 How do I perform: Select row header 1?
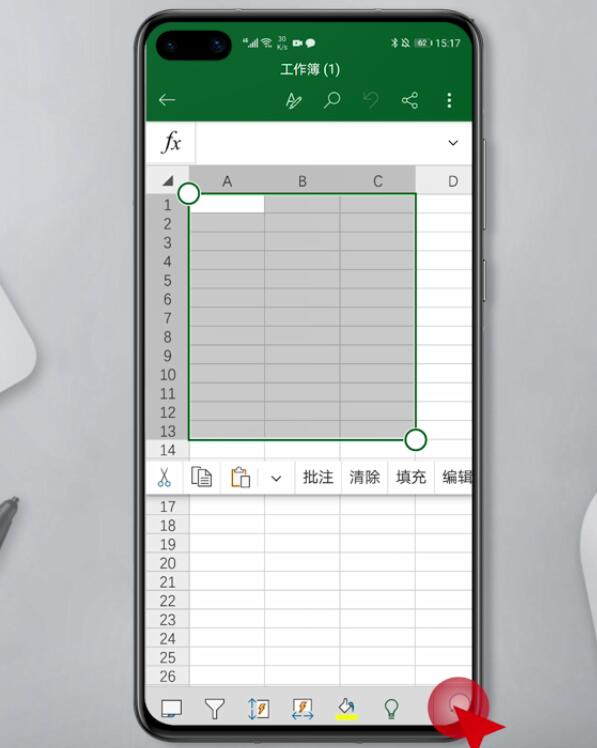click(168, 205)
